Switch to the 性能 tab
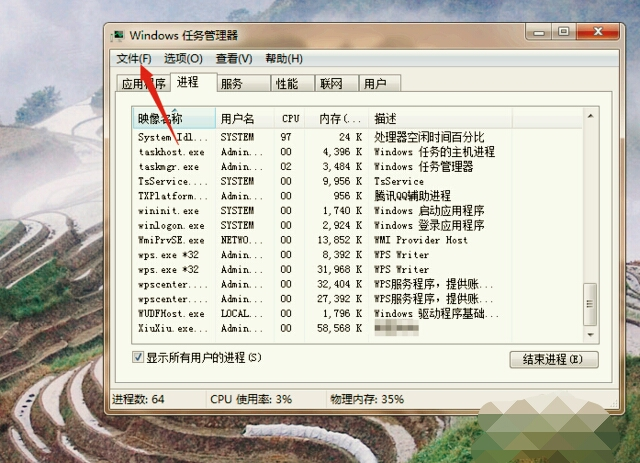The image size is (640, 463). point(293,84)
